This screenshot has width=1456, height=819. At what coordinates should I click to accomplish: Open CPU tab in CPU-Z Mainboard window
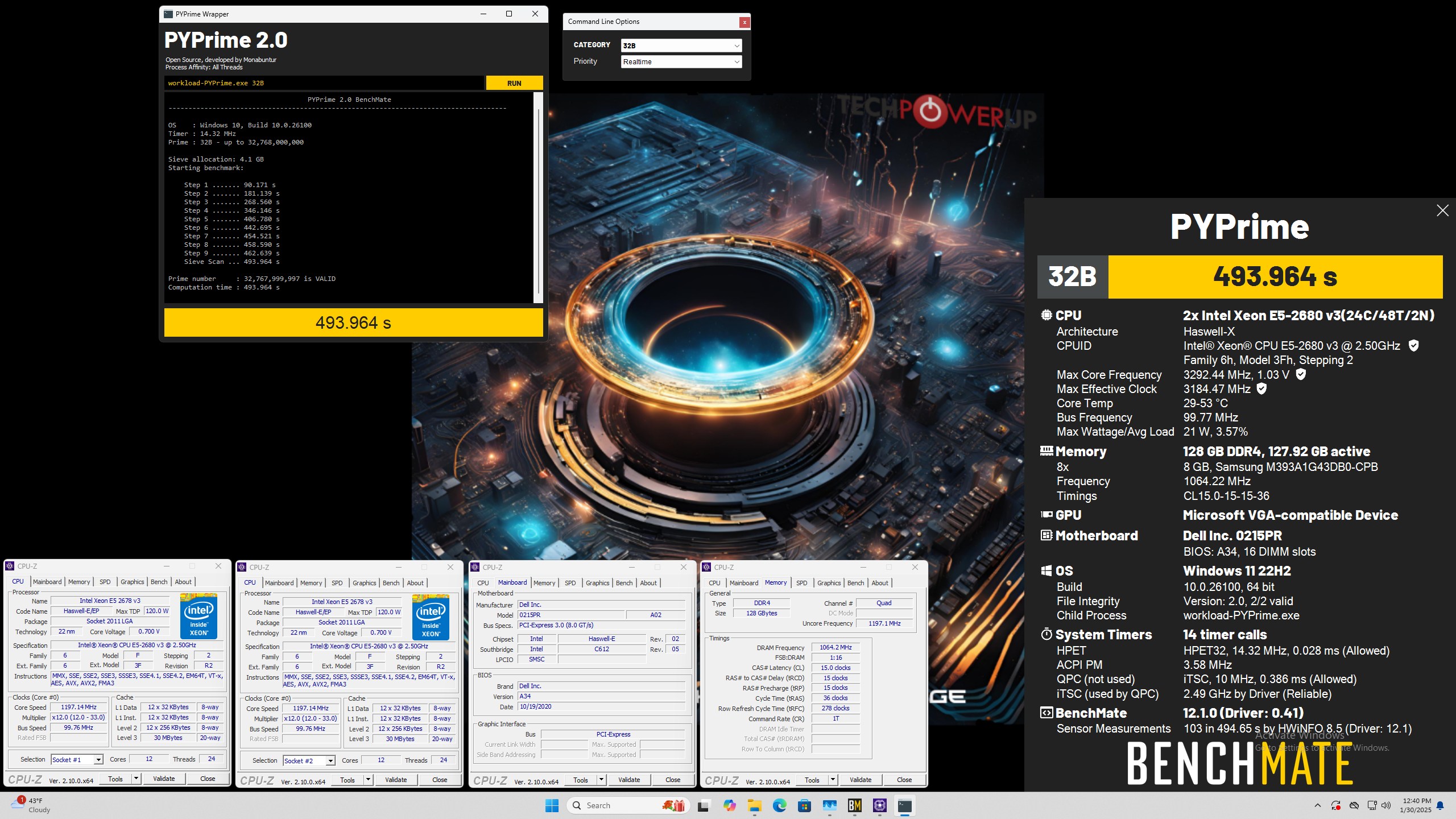[x=483, y=583]
